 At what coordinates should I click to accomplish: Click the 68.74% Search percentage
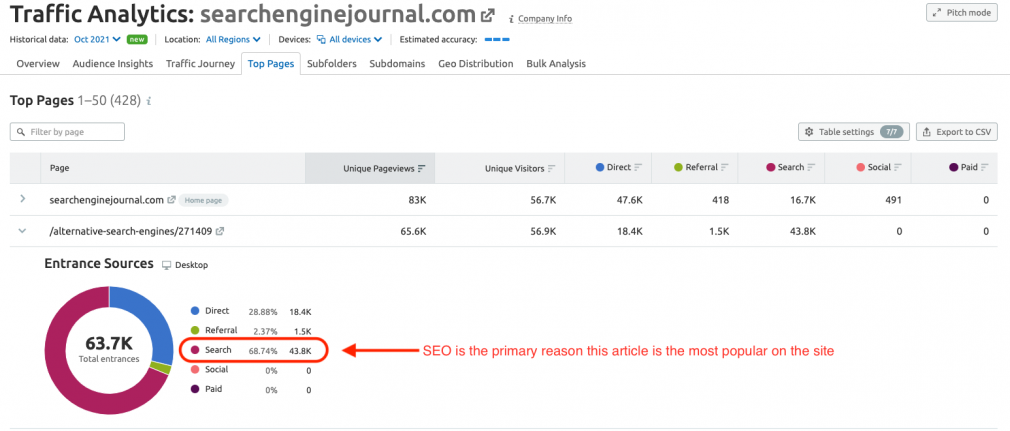(263, 351)
